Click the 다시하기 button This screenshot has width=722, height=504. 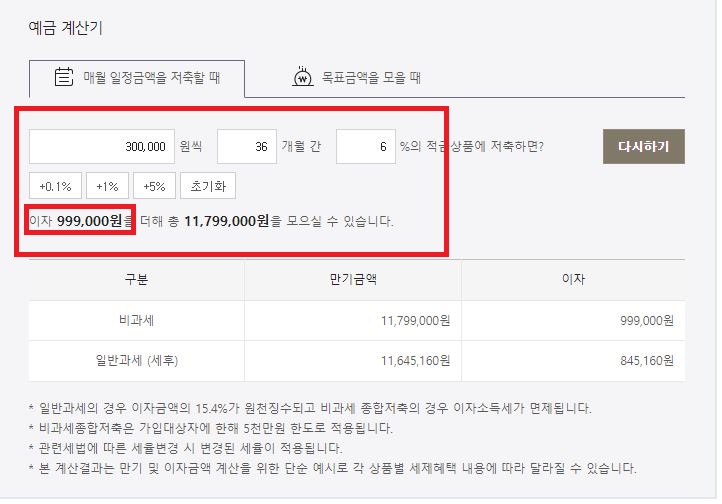point(644,147)
